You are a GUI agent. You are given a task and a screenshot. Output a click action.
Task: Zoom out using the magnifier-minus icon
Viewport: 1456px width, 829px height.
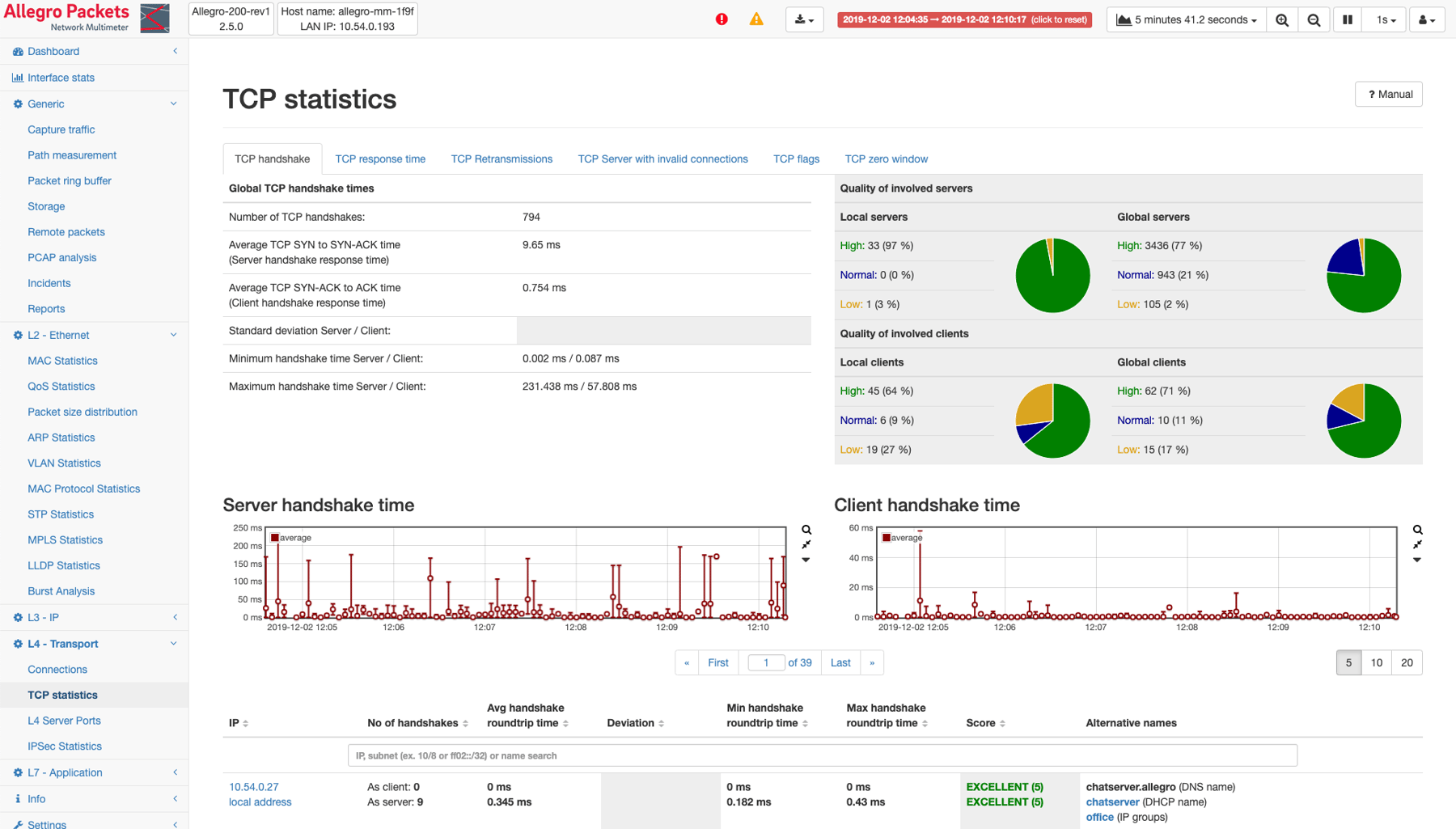1314,19
